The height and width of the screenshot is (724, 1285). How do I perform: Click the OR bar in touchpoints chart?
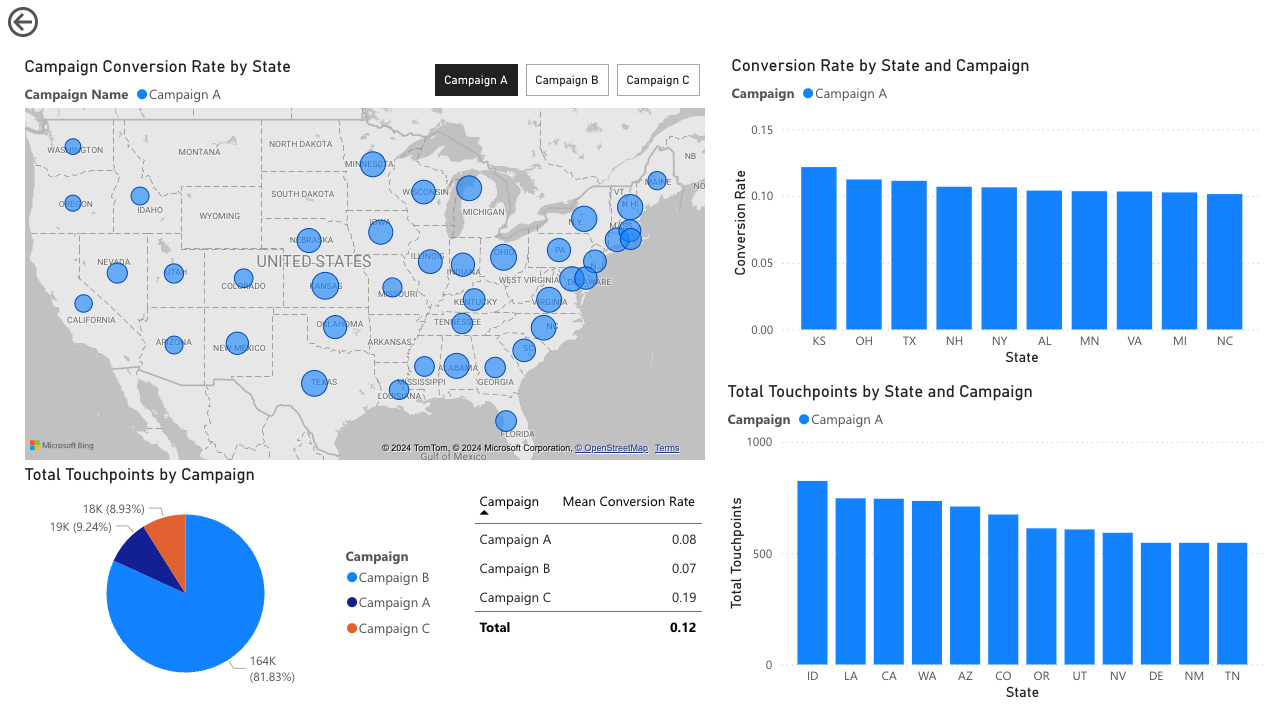click(1041, 597)
